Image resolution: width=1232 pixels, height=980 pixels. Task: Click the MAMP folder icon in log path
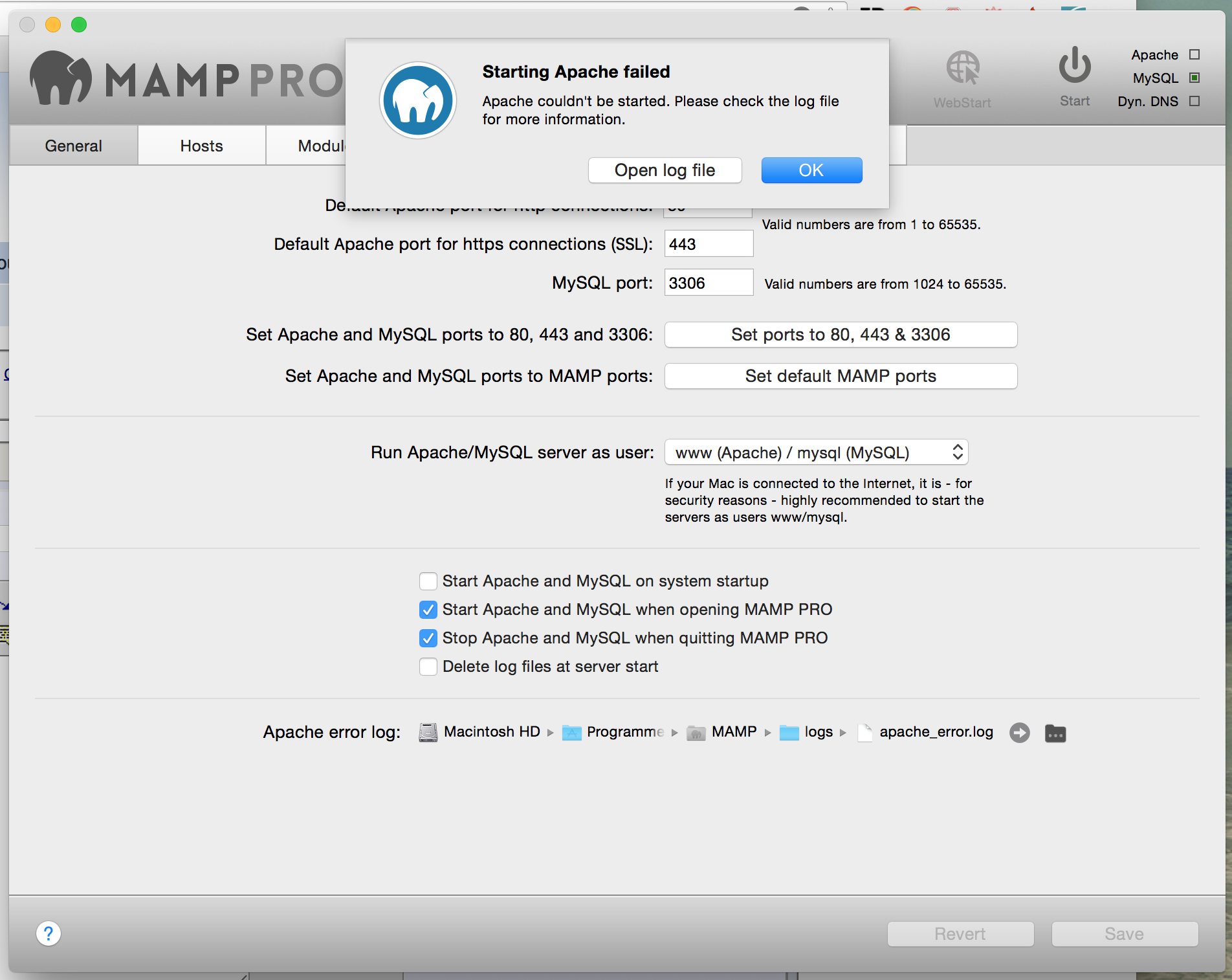[x=696, y=733]
